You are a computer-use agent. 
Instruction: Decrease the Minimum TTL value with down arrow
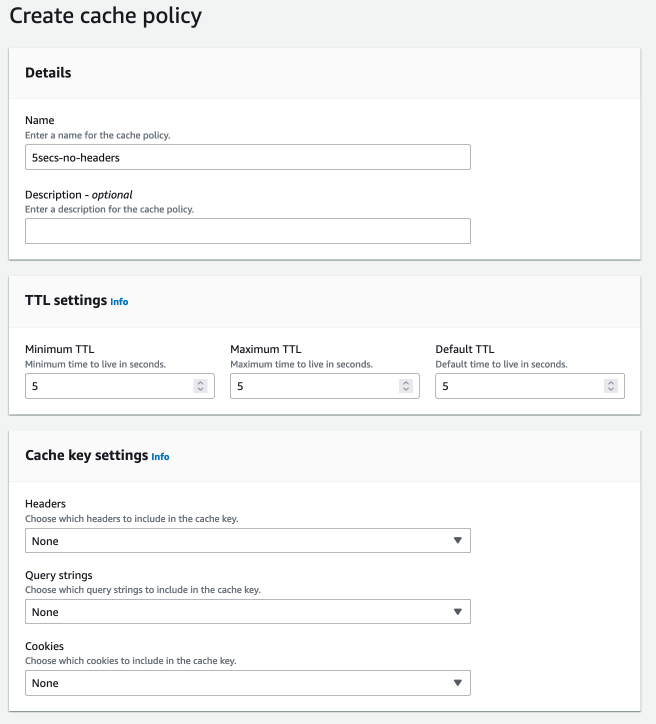point(200,390)
